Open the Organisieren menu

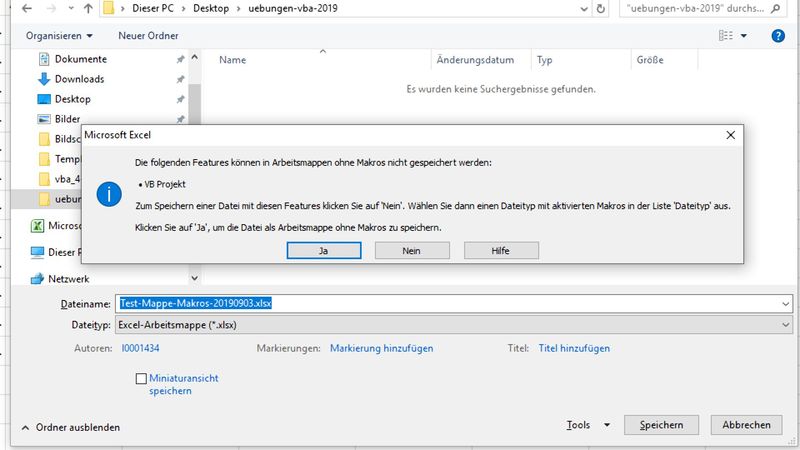tap(59, 36)
